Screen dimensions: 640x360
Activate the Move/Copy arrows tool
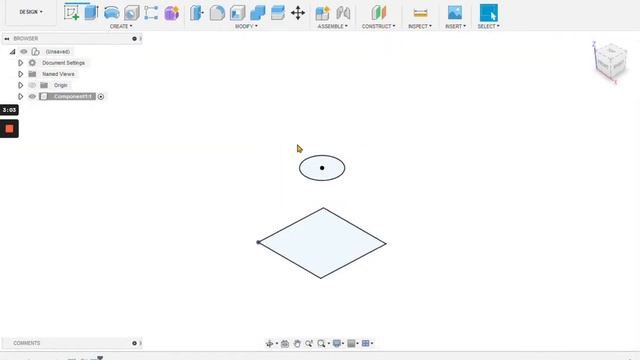pos(298,13)
